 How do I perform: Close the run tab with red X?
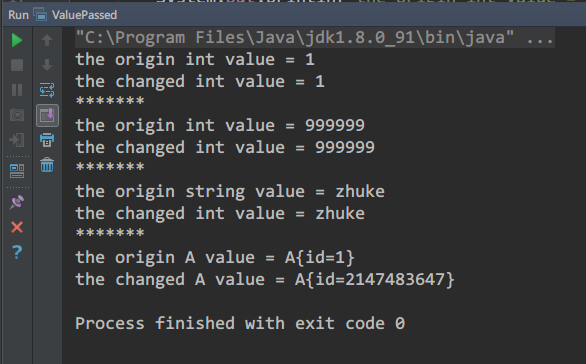tap(17, 227)
